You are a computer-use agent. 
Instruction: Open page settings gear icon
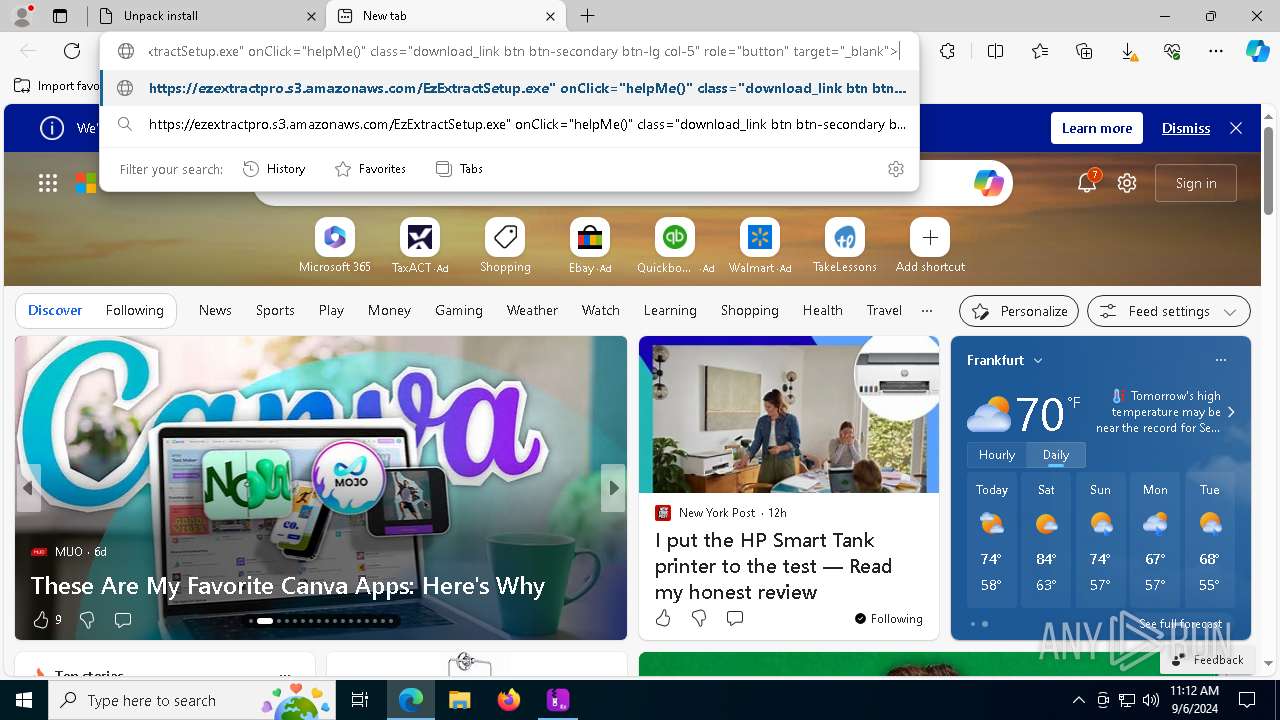tap(1127, 183)
